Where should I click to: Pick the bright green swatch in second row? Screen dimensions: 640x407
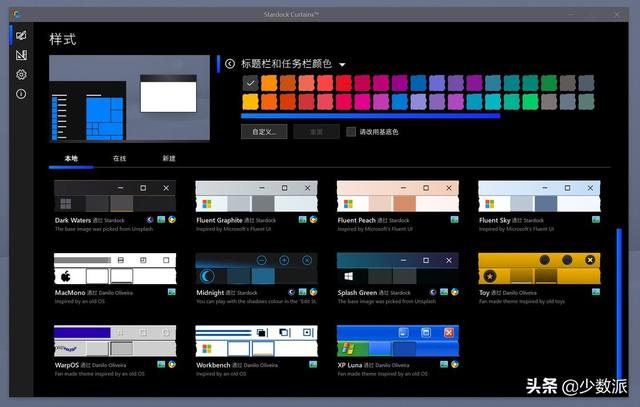tap(530, 102)
